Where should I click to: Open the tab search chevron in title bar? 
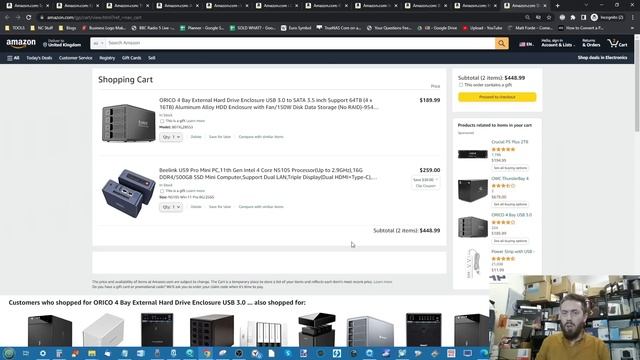[586, 5]
